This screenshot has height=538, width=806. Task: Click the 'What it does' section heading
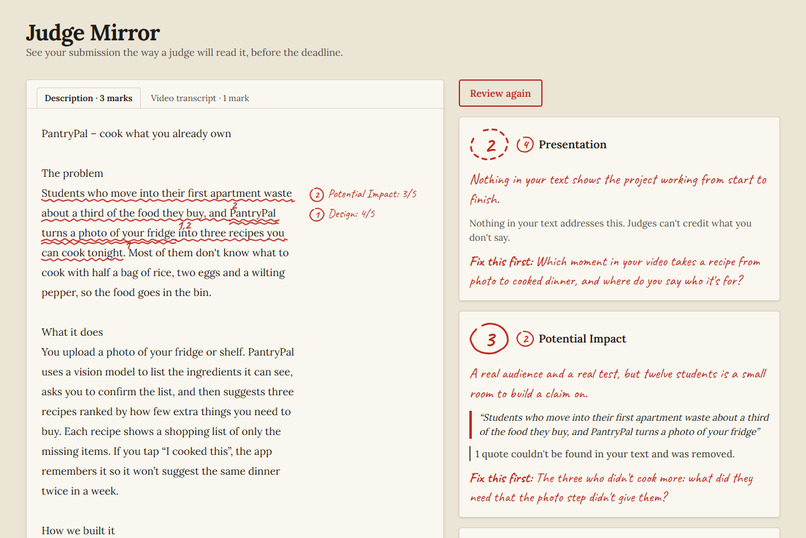click(72, 332)
